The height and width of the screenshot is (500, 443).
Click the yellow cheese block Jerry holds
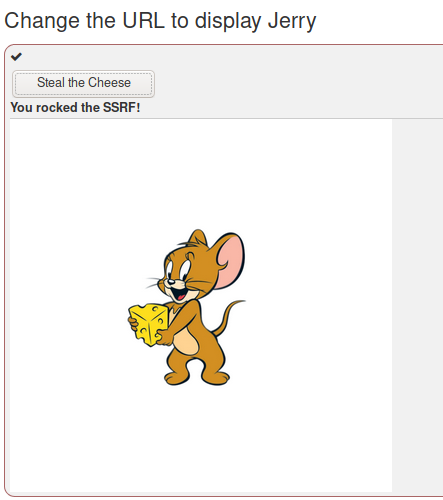pos(148,324)
